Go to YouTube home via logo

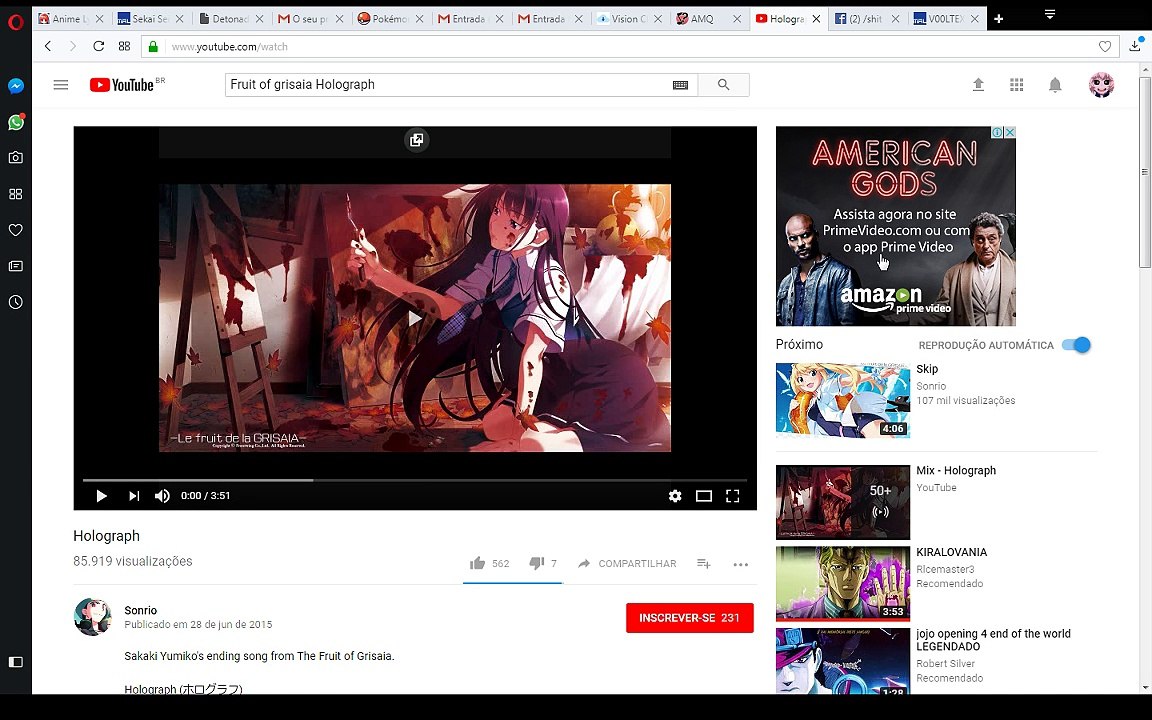coord(123,85)
